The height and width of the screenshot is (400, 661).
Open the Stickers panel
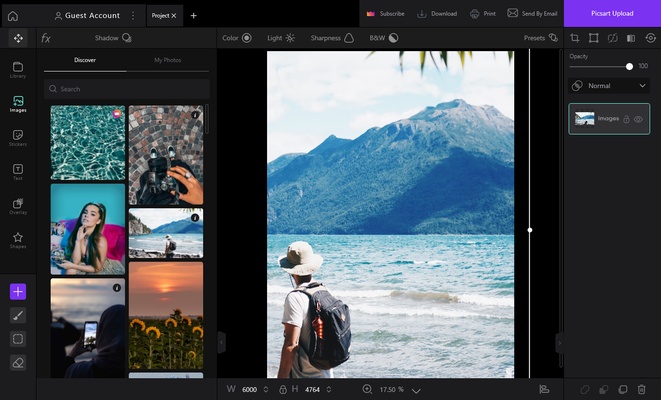[18, 138]
